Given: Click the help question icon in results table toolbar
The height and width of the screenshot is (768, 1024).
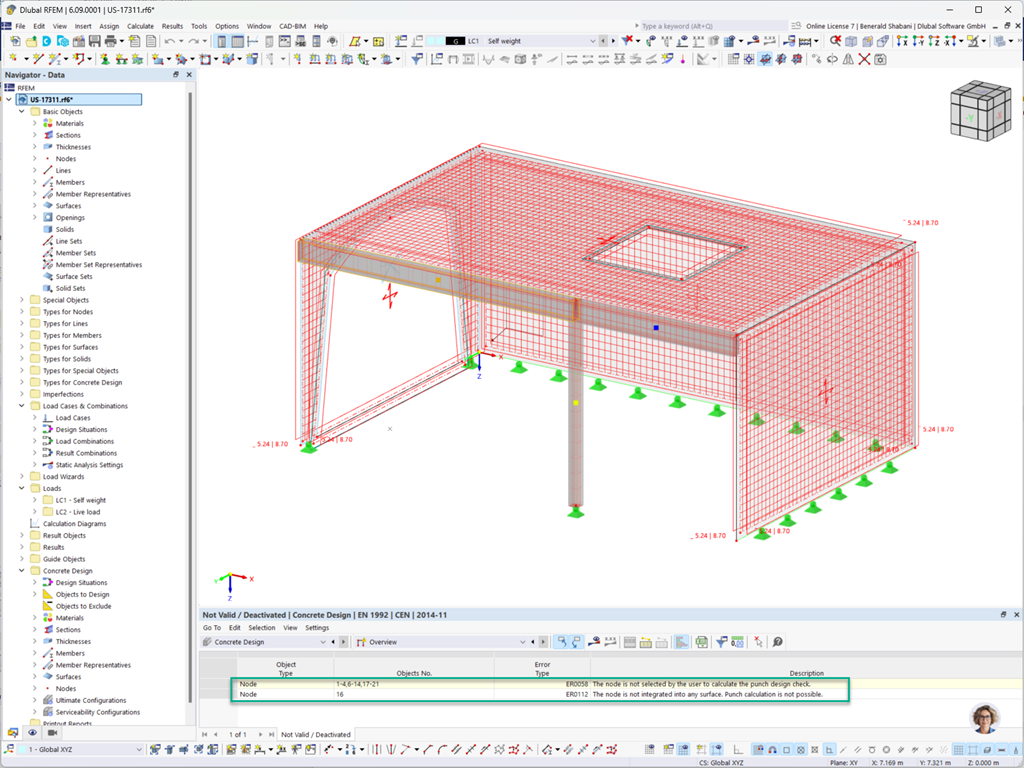Looking at the screenshot, I should [x=778, y=642].
